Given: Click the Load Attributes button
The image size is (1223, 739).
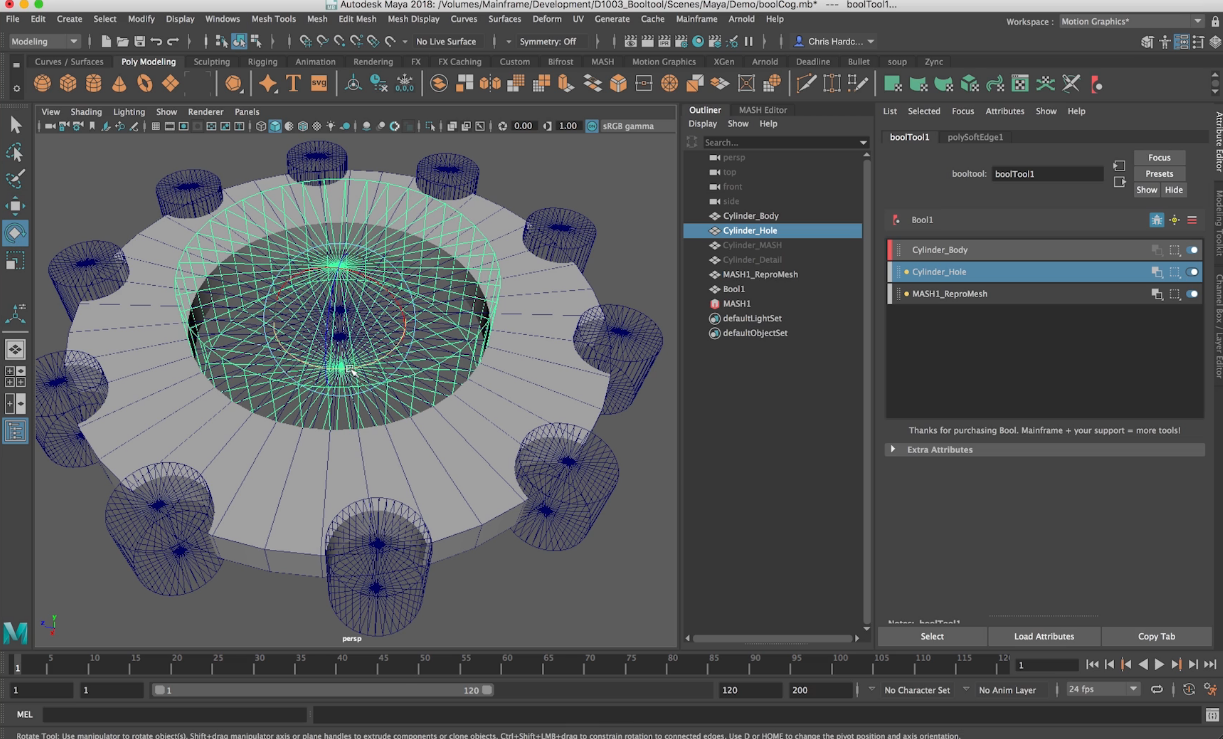Looking at the screenshot, I should point(1043,636).
